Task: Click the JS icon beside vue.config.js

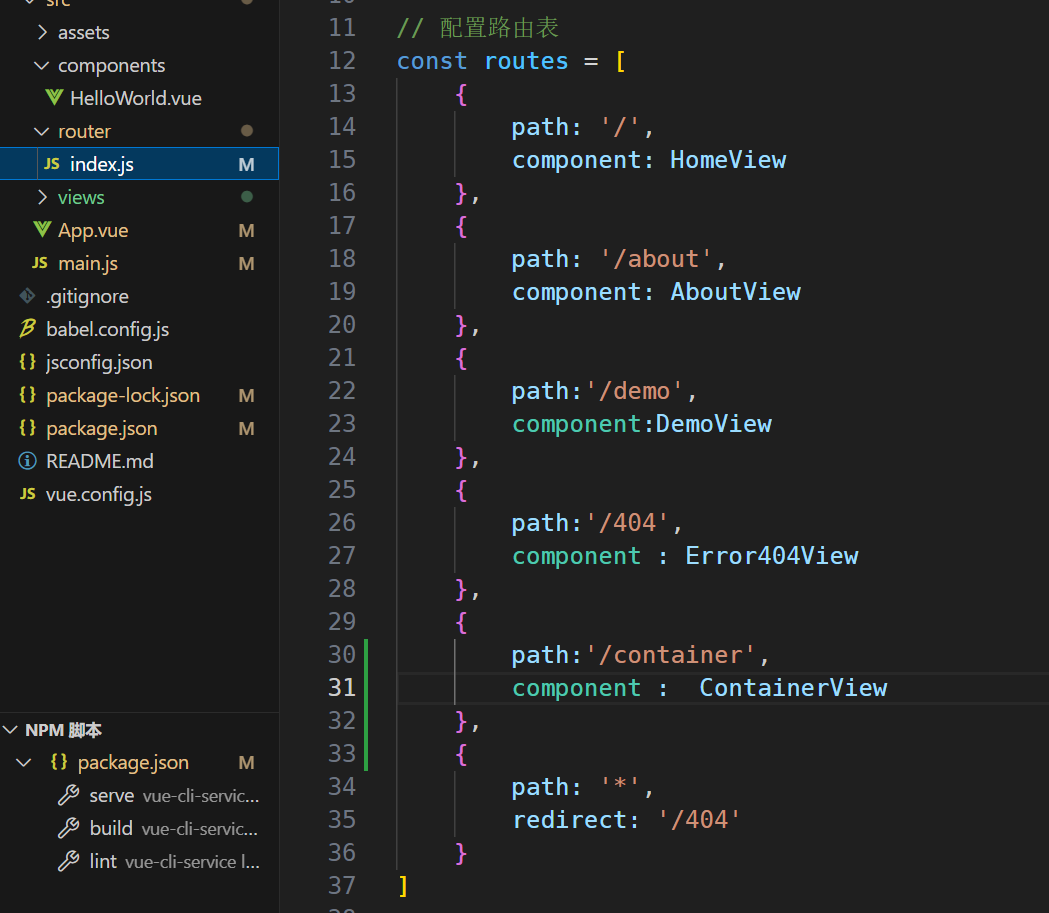Action: [x=27, y=494]
